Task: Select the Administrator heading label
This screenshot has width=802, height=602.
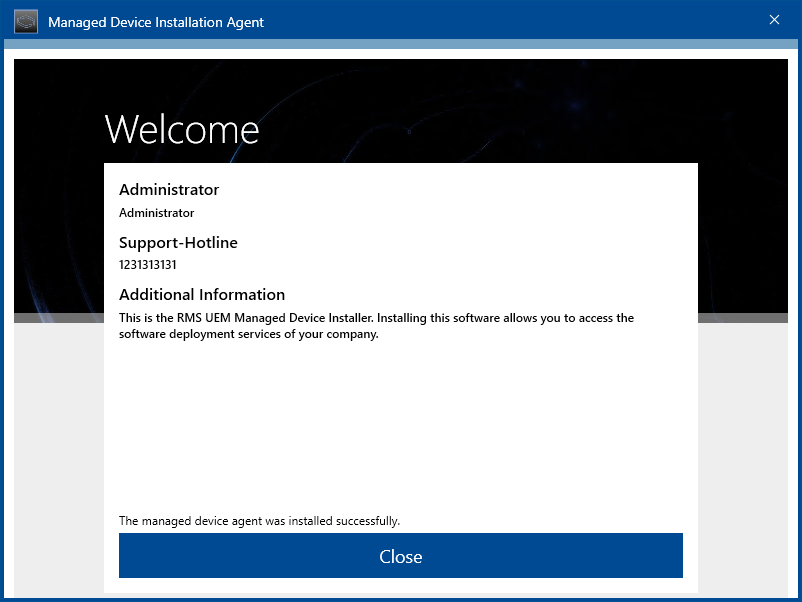Action: 169,190
